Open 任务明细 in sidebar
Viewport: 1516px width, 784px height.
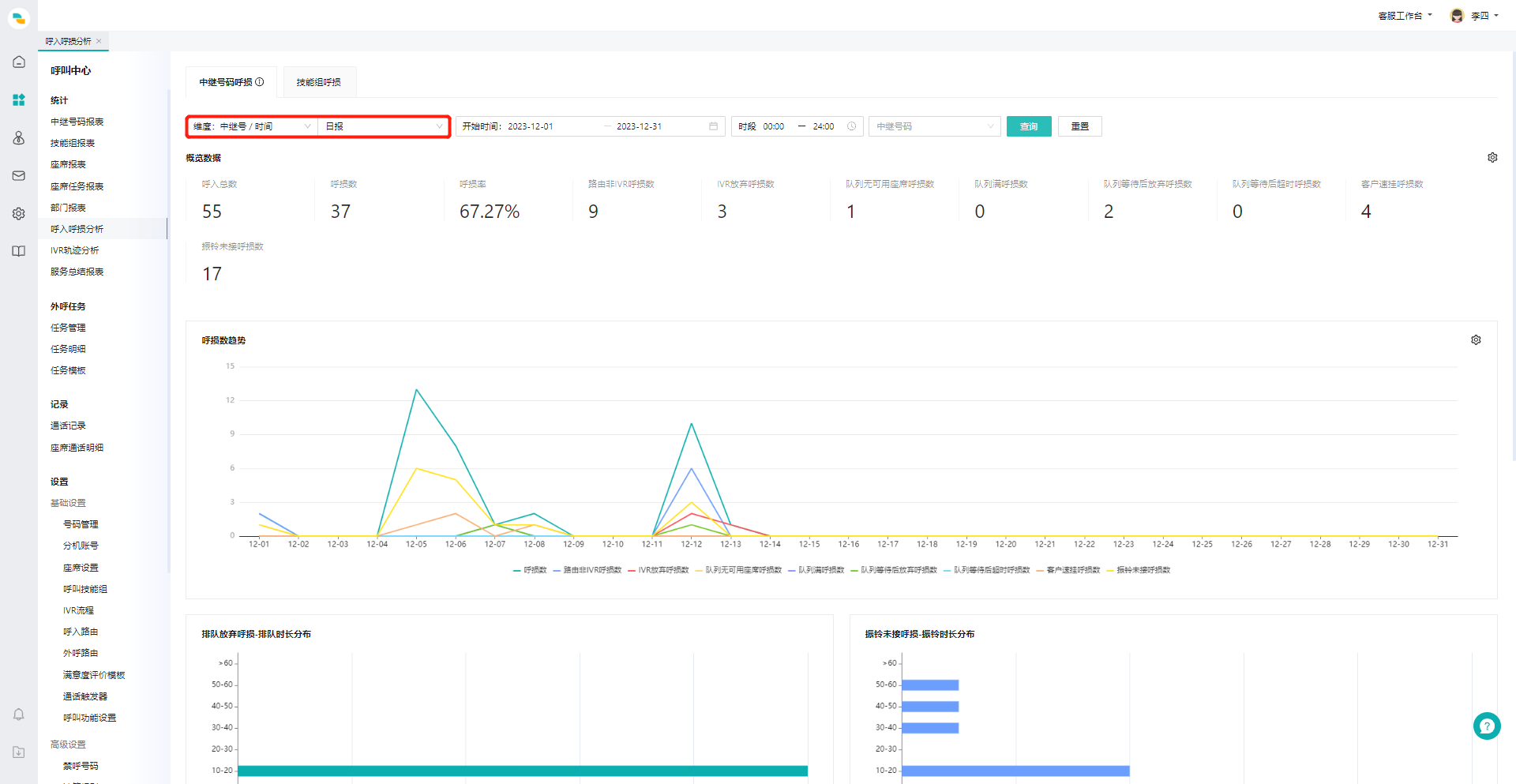68,349
